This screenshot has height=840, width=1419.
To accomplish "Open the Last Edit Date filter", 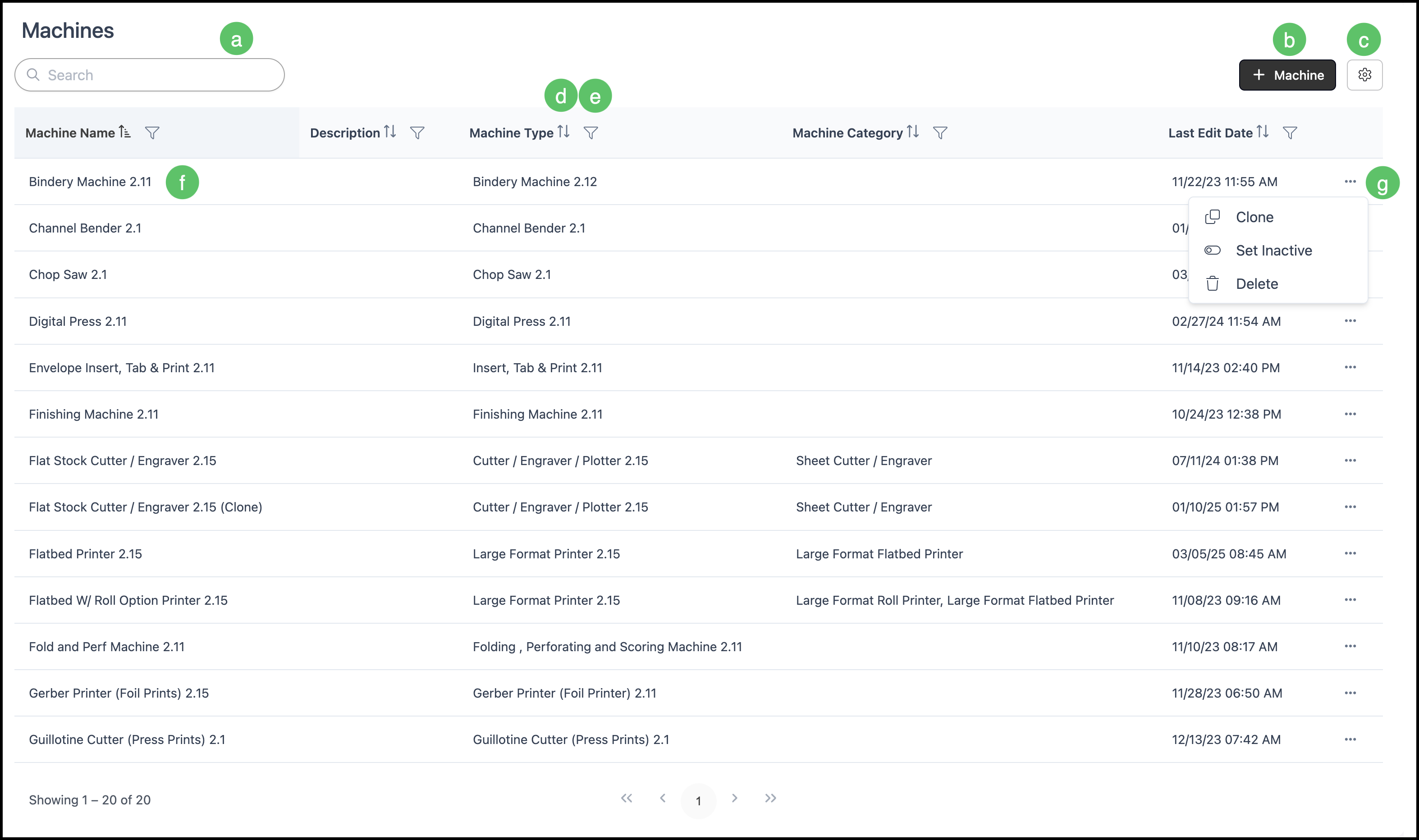I will point(1289,133).
